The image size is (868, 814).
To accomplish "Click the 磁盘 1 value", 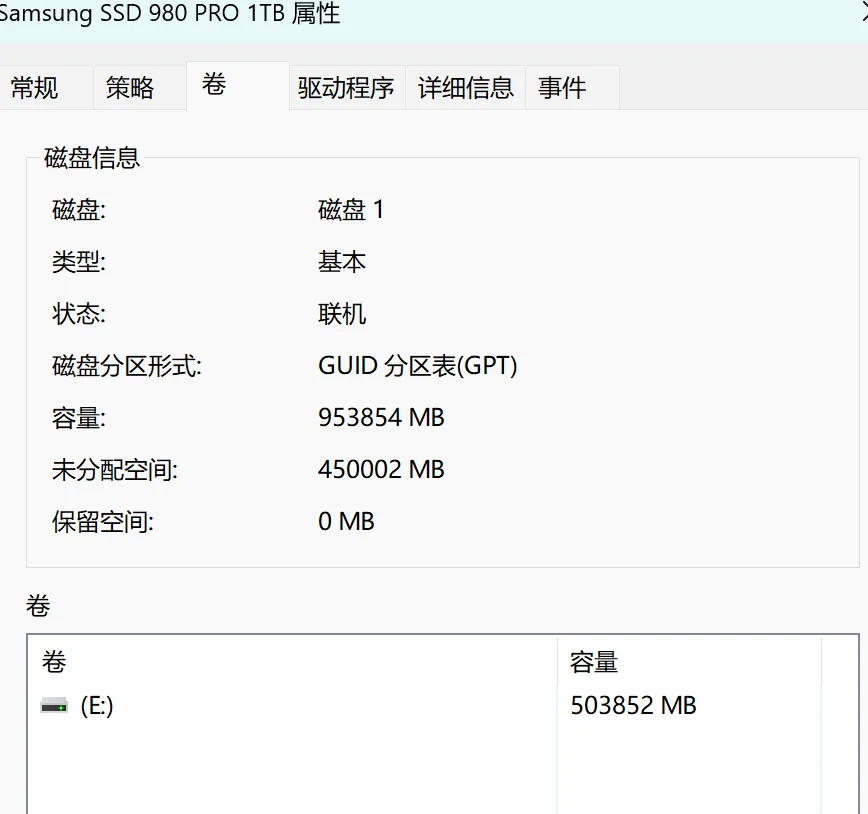I will (351, 210).
